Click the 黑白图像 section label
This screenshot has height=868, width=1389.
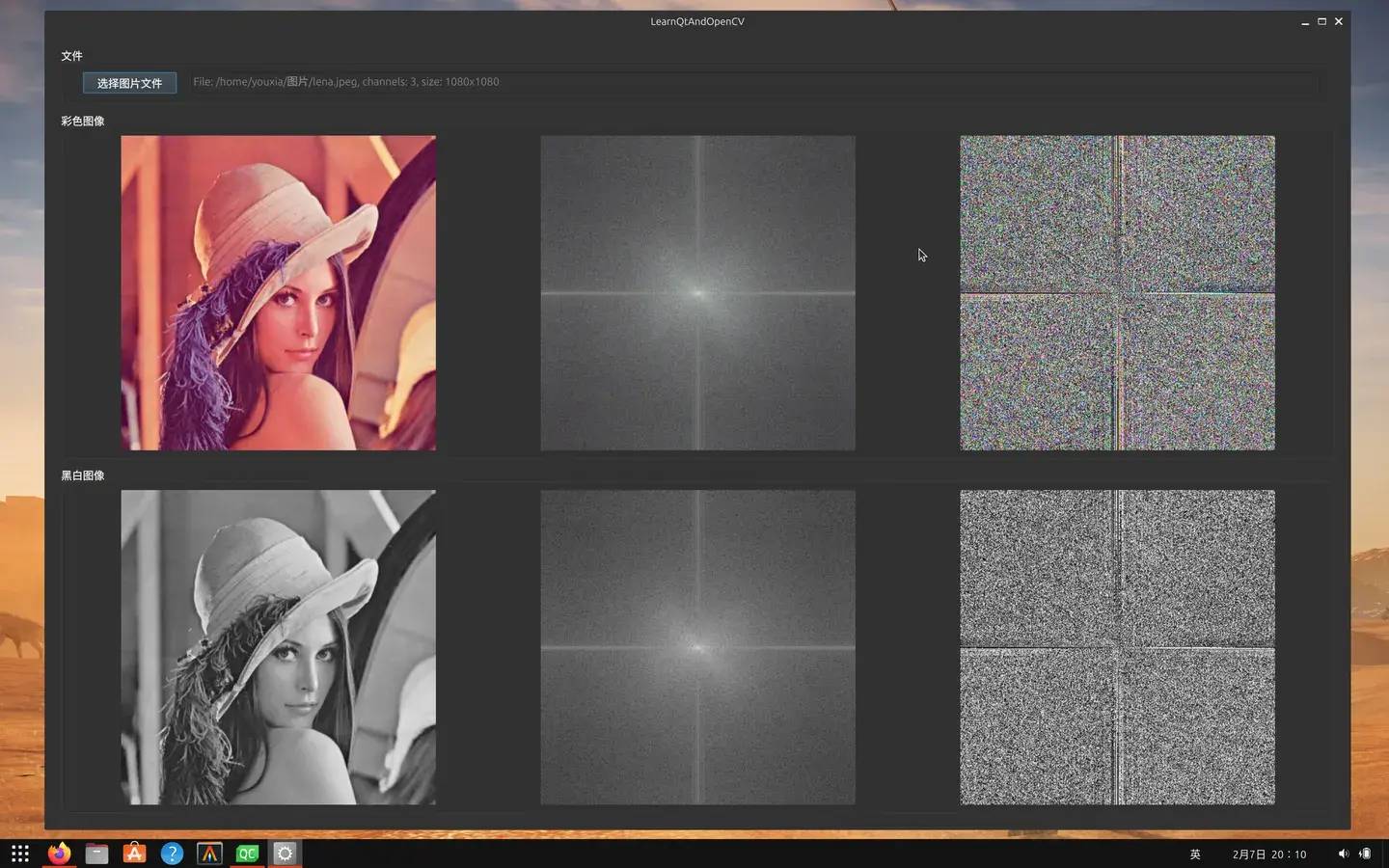click(83, 475)
